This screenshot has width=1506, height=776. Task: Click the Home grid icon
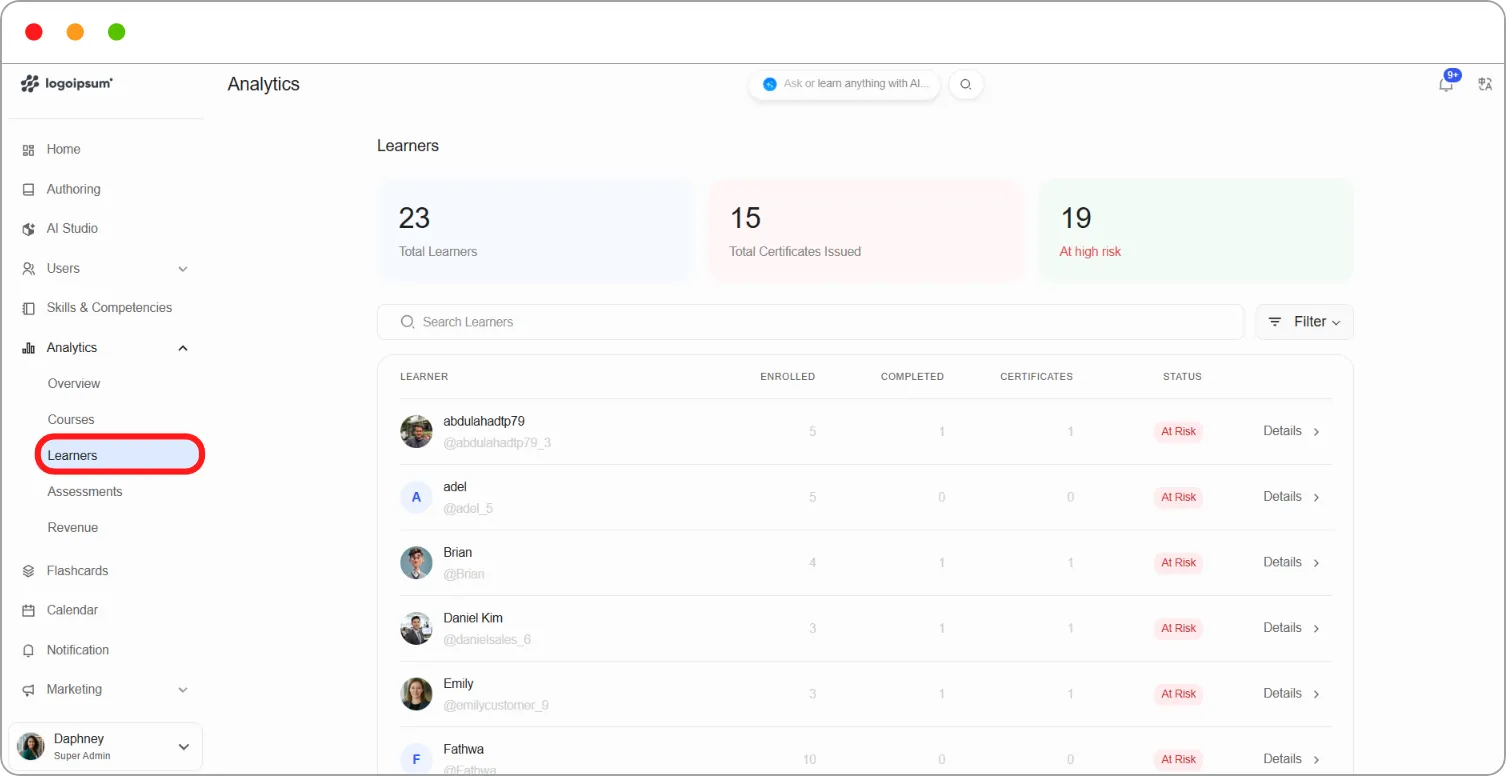pyautogui.click(x=28, y=150)
